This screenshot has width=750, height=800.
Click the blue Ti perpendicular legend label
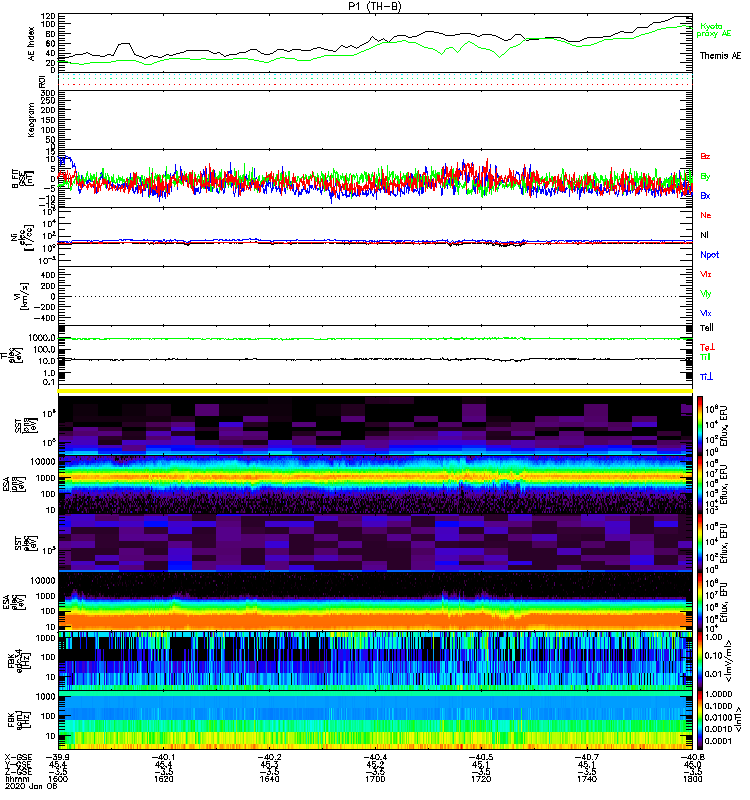click(706, 377)
